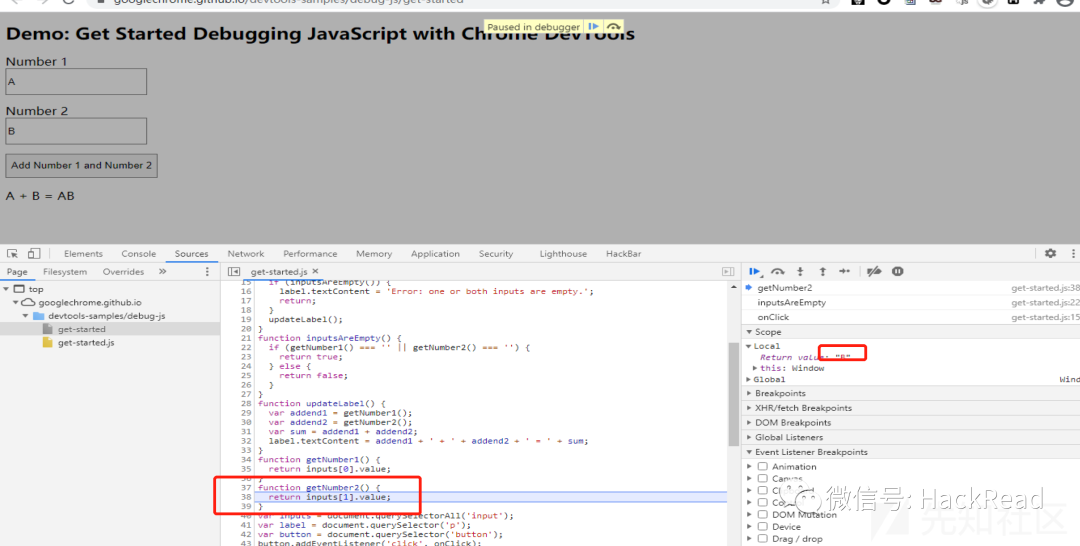Expand the Device event category arrow
Viewport: 1080px width, 546px height.
tap(749, 527)
